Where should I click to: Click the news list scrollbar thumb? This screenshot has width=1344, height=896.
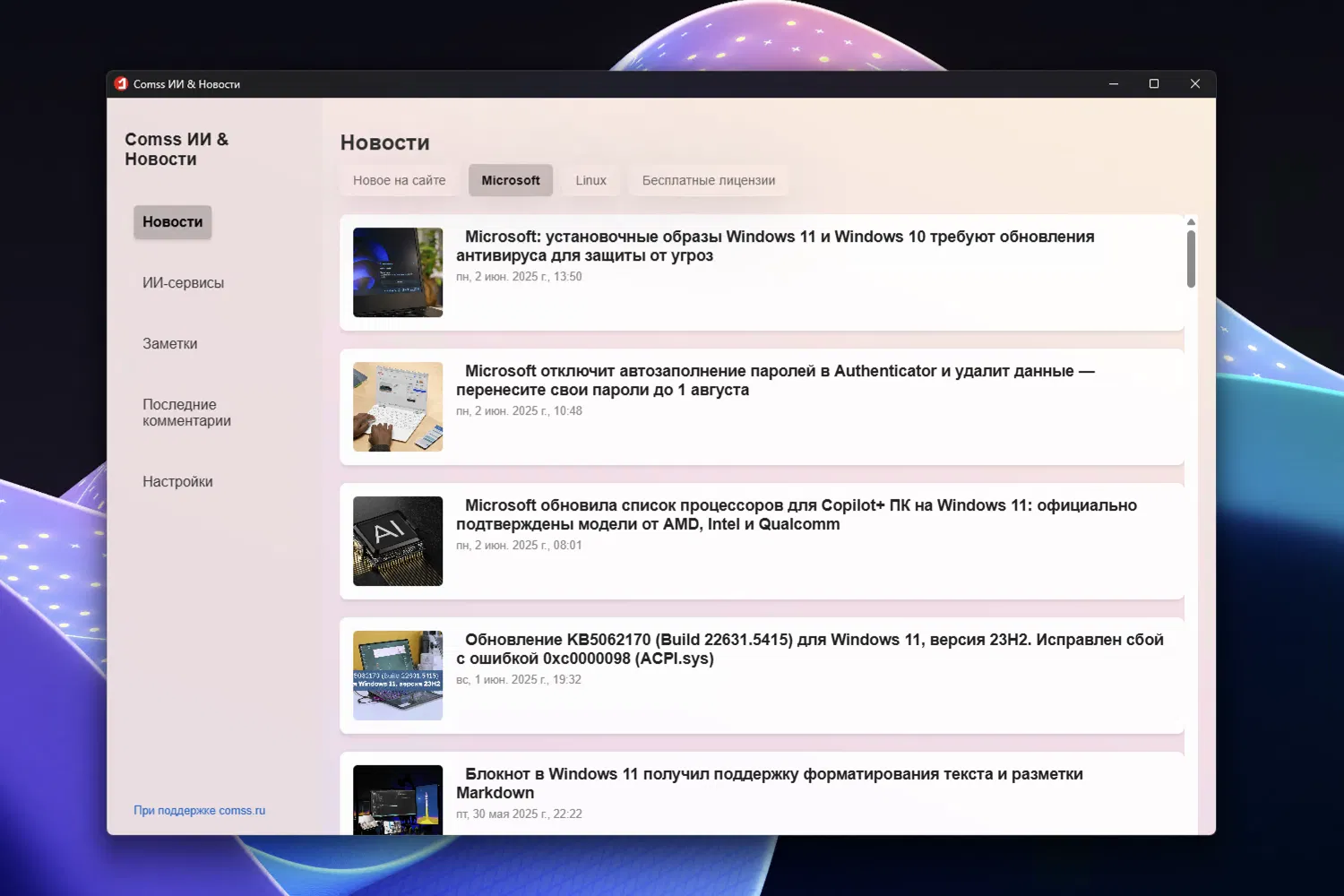coord(1191,259)
